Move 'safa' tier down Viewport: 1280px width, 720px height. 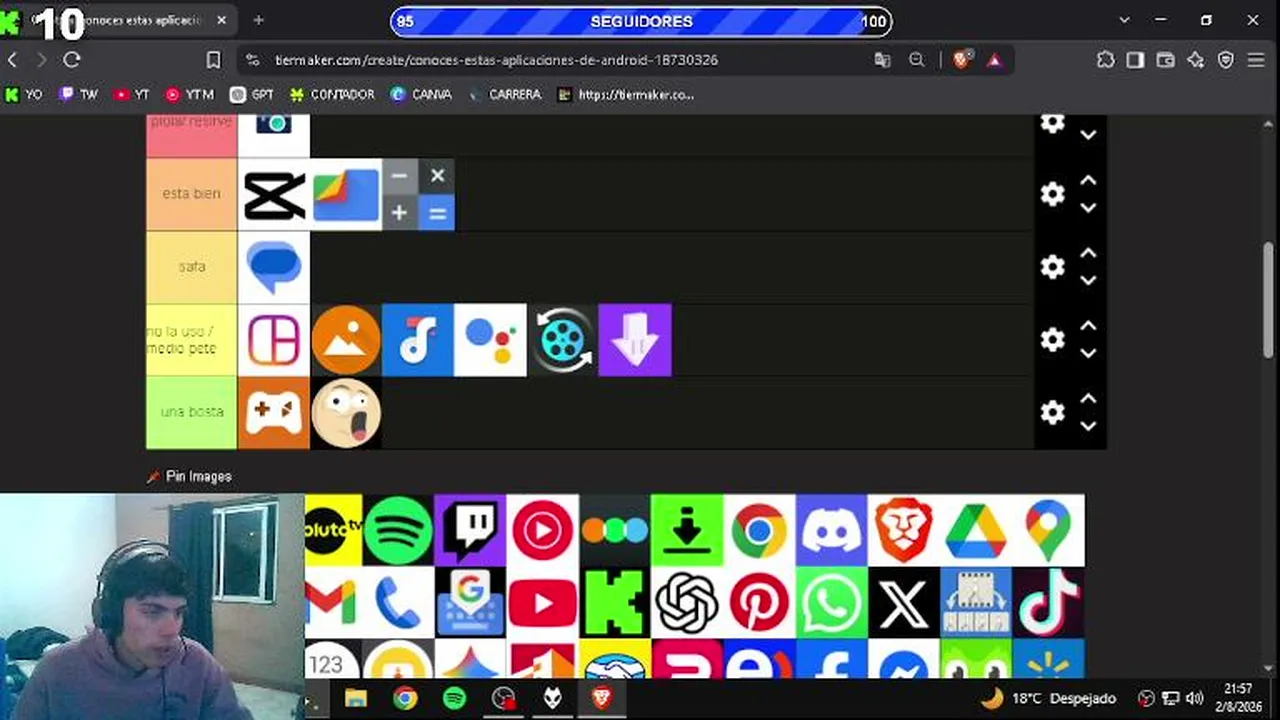(1088, 280)
